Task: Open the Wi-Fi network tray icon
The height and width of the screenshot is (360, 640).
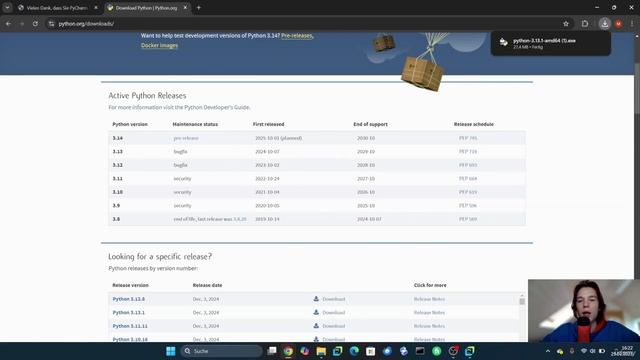Action: pos(584,351)
